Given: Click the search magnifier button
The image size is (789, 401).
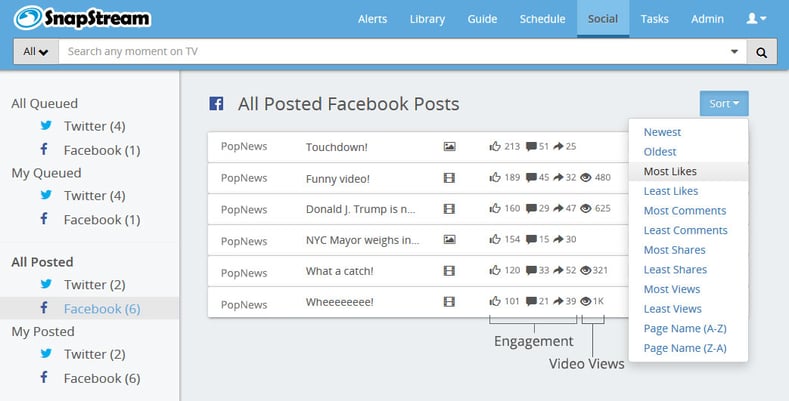Looking at the screenshot, I should click(761, 52).
